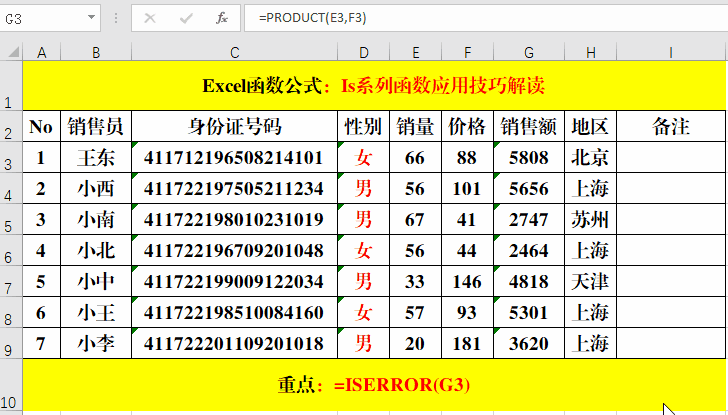The height and width of the screenshot is (415, 728).
Task: Select column B header
Action: [x=96, y=52]
